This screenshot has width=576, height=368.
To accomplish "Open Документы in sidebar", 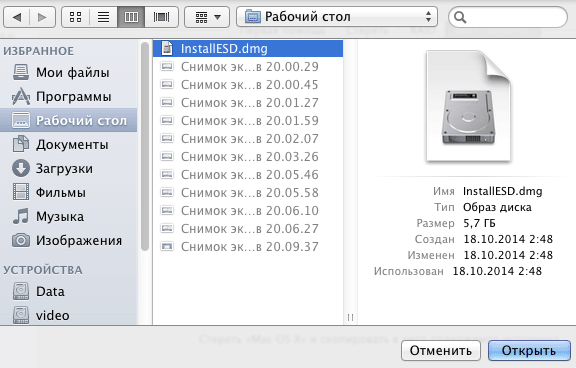I will click(x=69, y=144).
